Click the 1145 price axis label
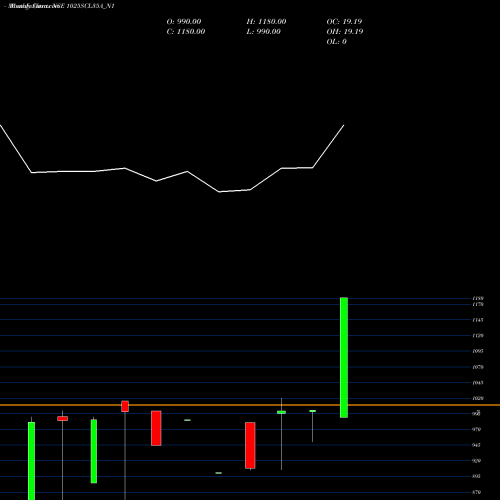 478,320
